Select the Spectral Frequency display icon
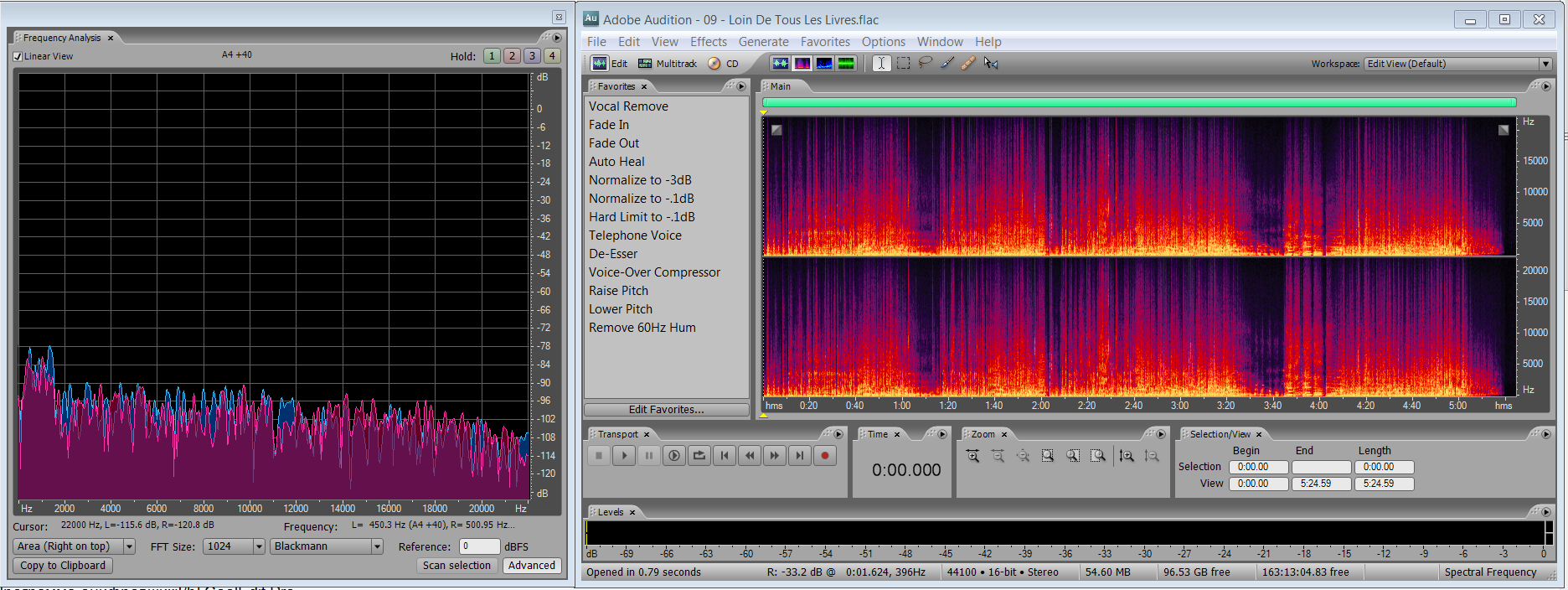This screenshot has height=590, width=1568. (802, 64)
